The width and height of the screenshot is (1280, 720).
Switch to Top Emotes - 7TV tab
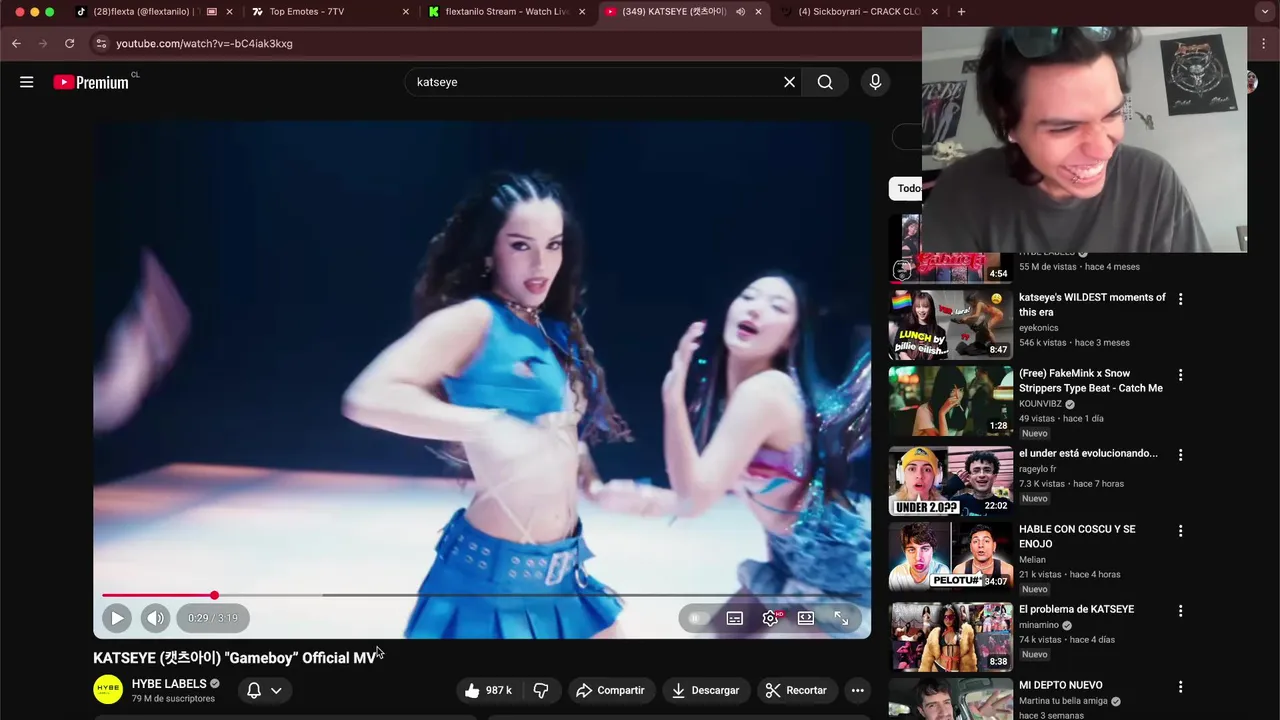coord(306,12)
